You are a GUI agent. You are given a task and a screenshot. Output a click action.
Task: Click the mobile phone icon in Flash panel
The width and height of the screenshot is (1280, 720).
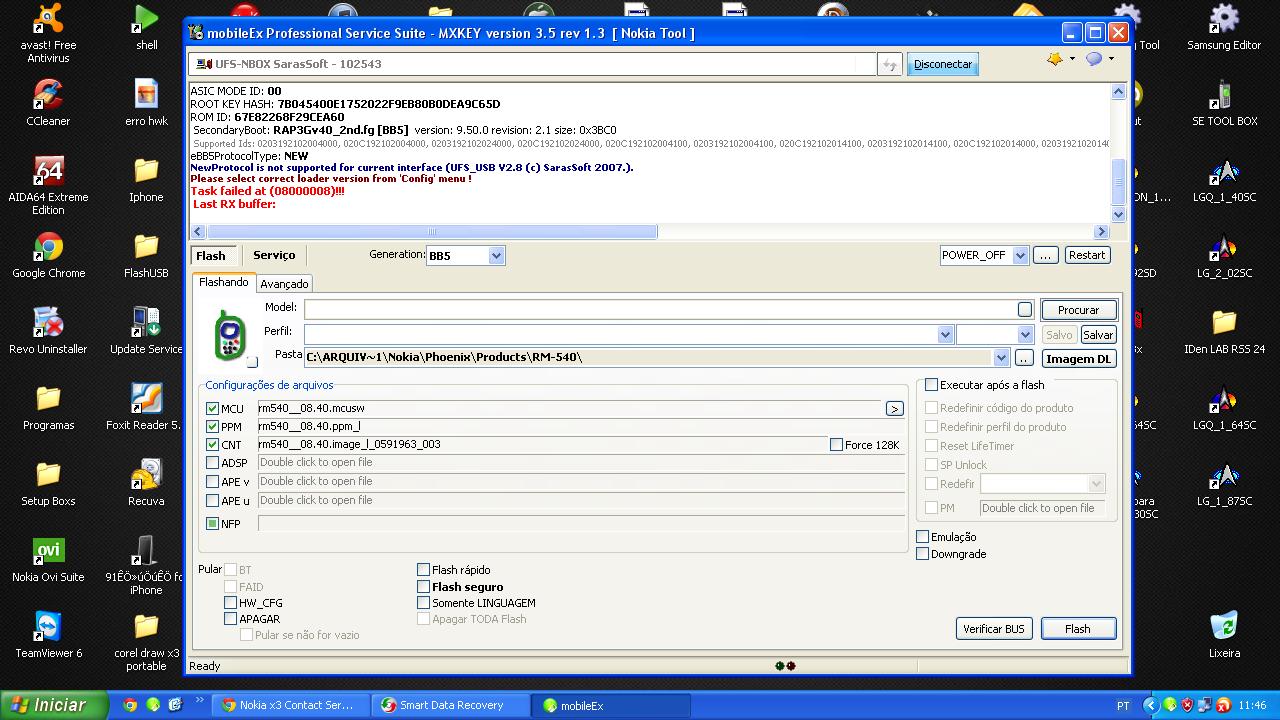(231, 335)
